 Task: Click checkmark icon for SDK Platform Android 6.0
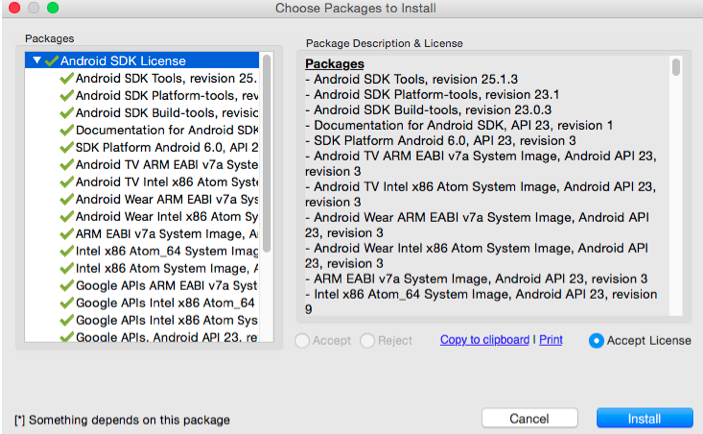(x=67, y=147)
